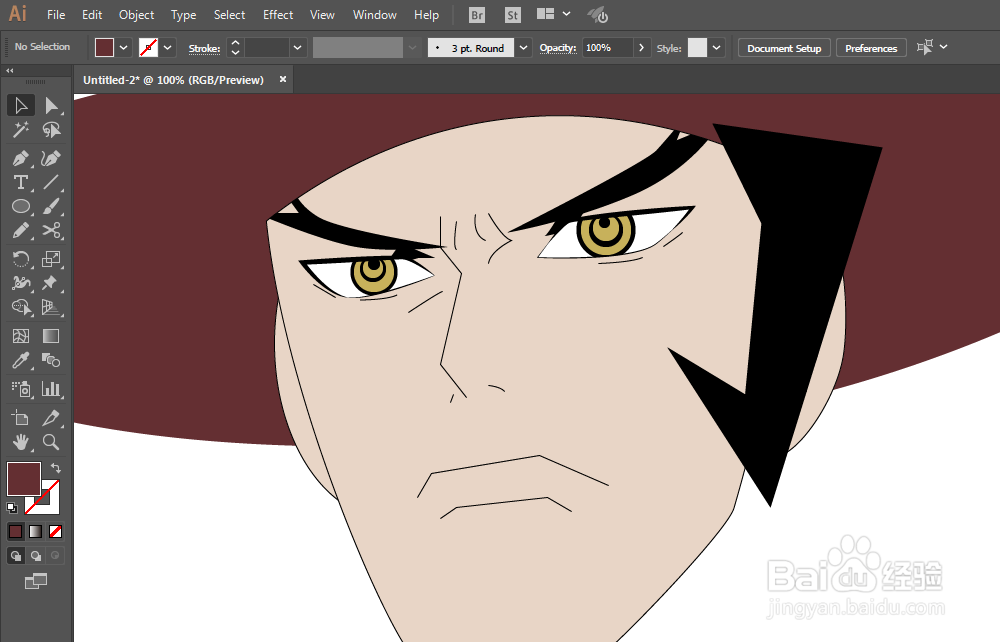Open stroke color dropdown in control bar
The width and height of the screenshot is (1000, 642).
[x=168, y=48]
